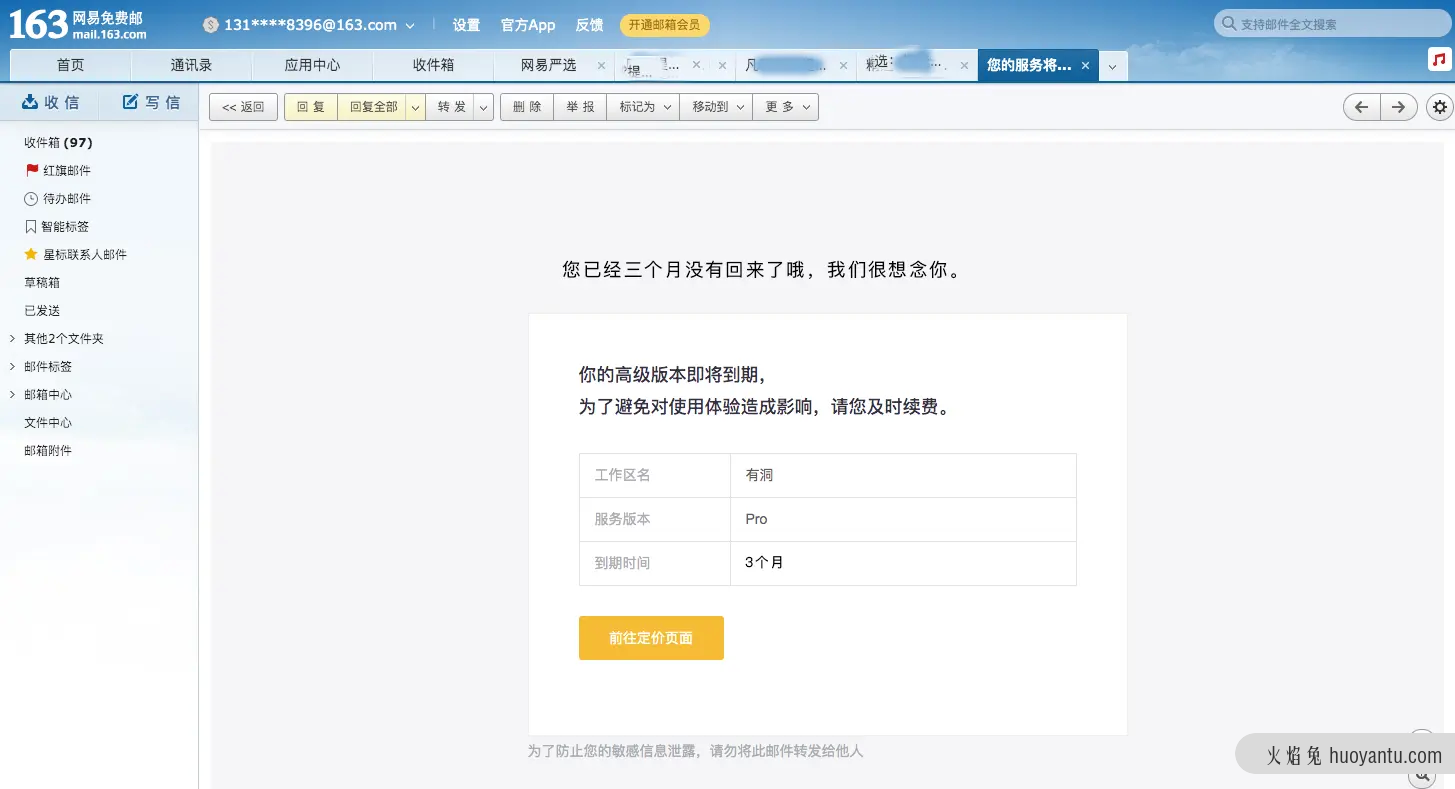
Task: Expand 邮件标签 chevron
Action: (x=12, y=367)
